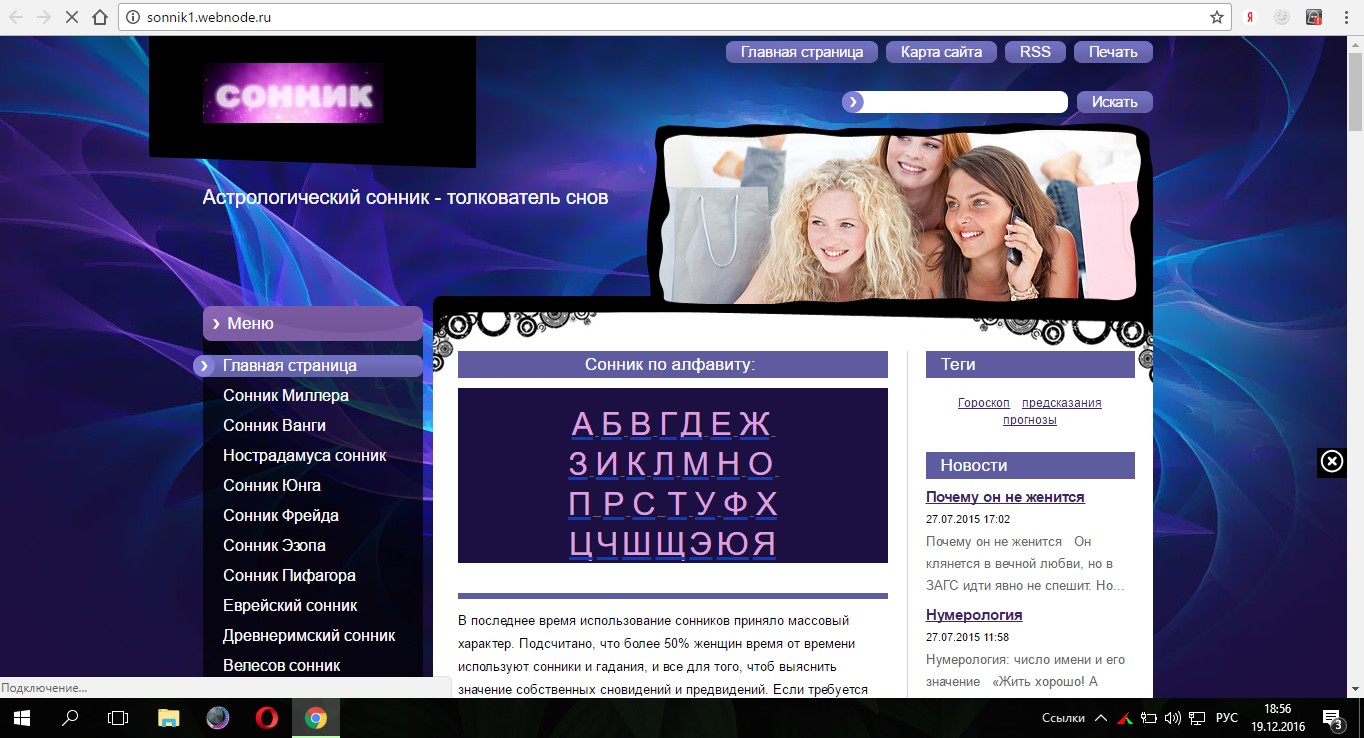
Task: Open Сонник Миллера menu item
Action: [x=286, y=396]
